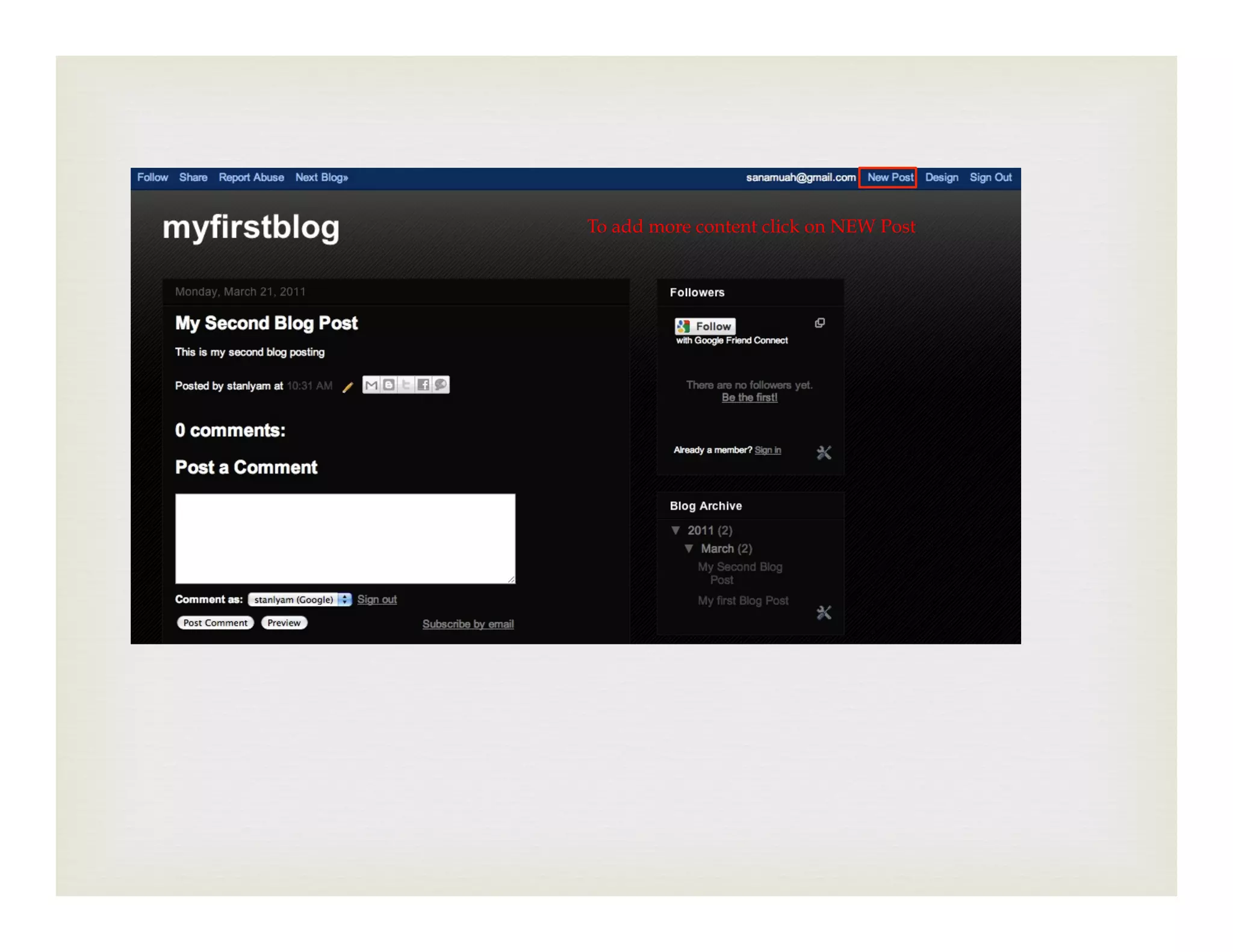Share post to Google Buzz icon
The width and height of the screenshot is (1233, 952).
pos(441,385)
